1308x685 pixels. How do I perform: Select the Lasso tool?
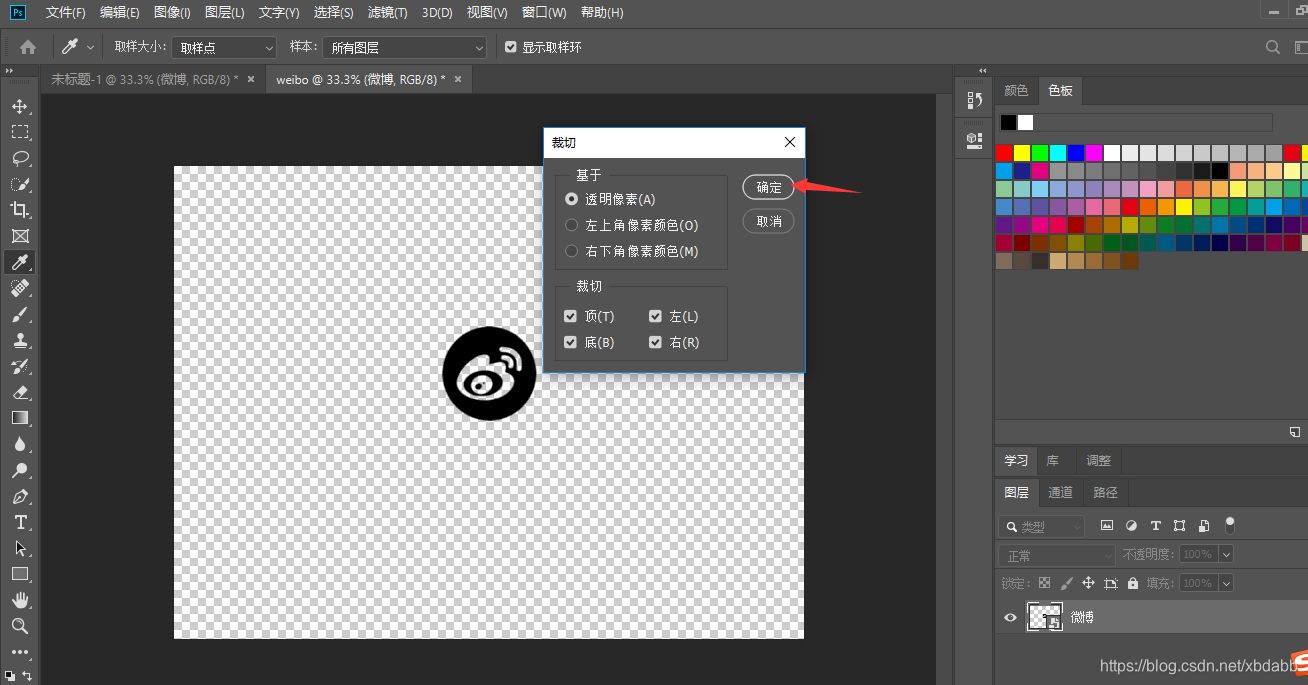pos(20,158)
